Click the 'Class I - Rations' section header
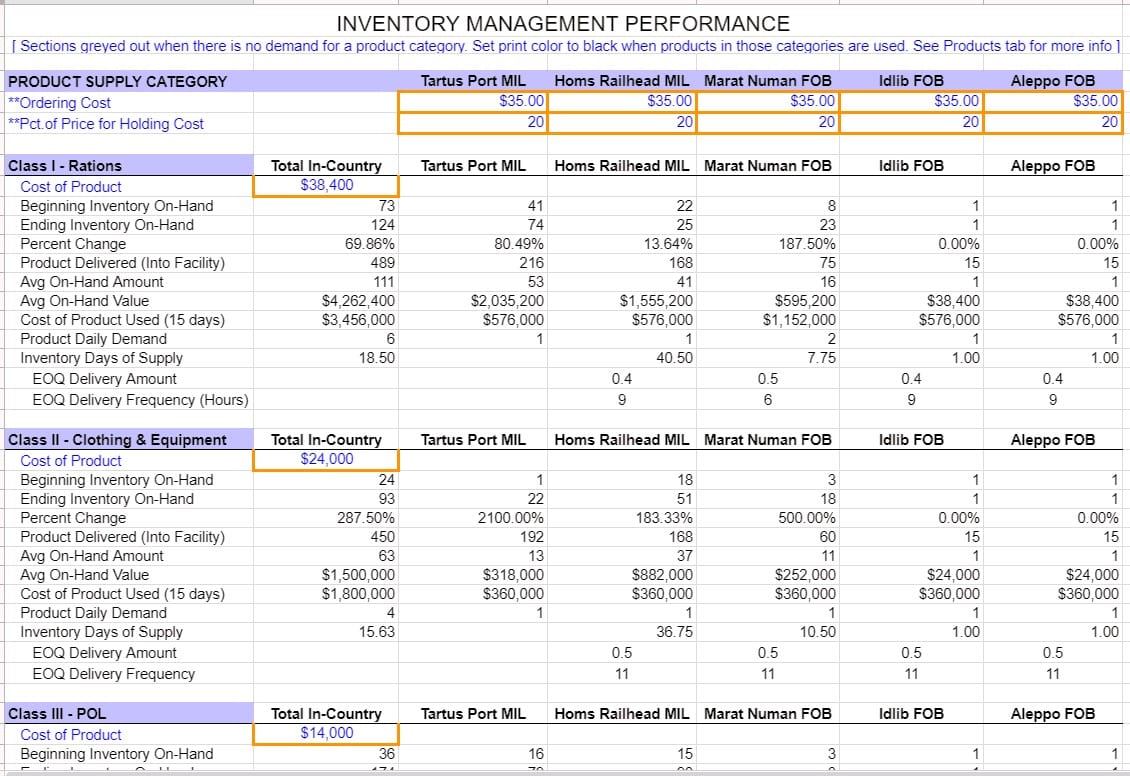Image resolution: width=1130 pixels, height=776 pixels. coord(65,166)
